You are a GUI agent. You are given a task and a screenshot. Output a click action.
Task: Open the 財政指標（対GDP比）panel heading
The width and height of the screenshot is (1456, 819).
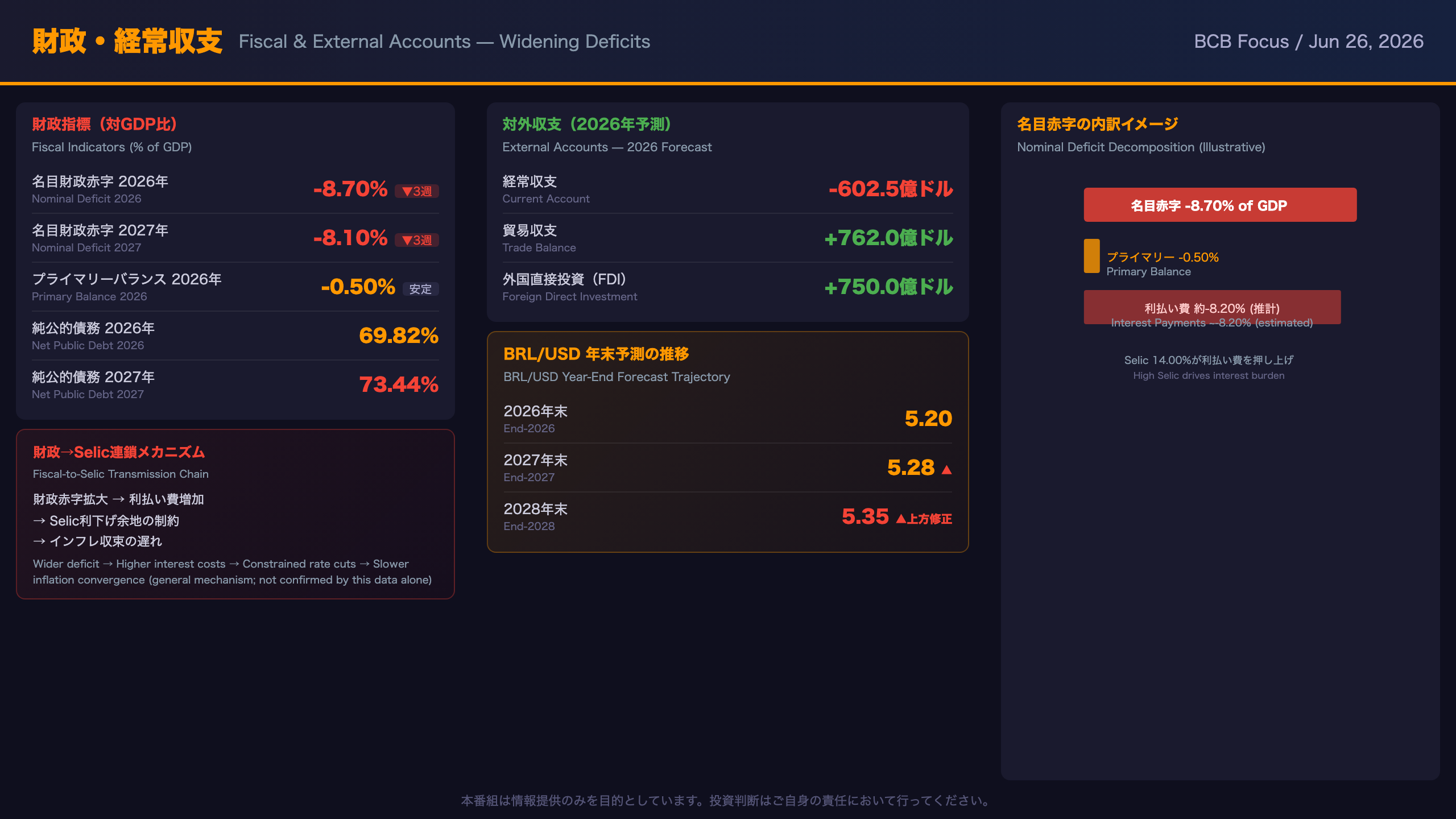click(x=105, y=124)
